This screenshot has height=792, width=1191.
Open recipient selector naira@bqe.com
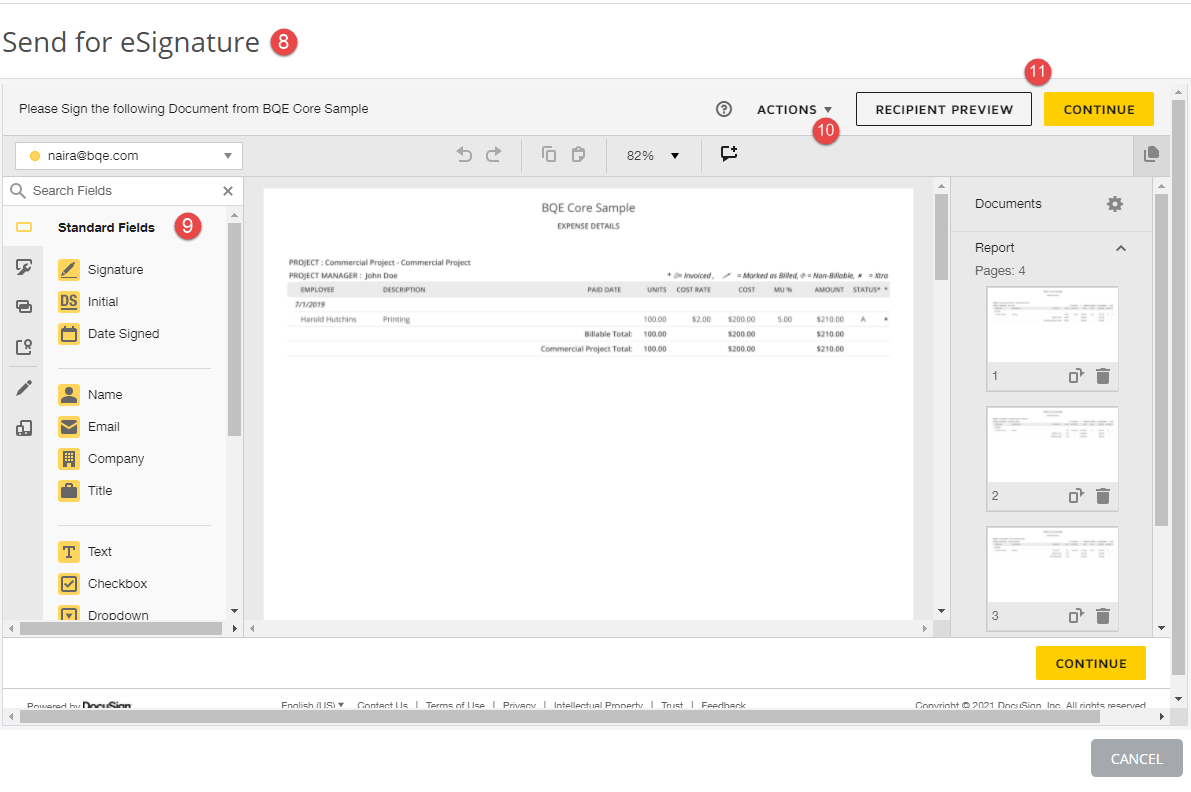129,156
